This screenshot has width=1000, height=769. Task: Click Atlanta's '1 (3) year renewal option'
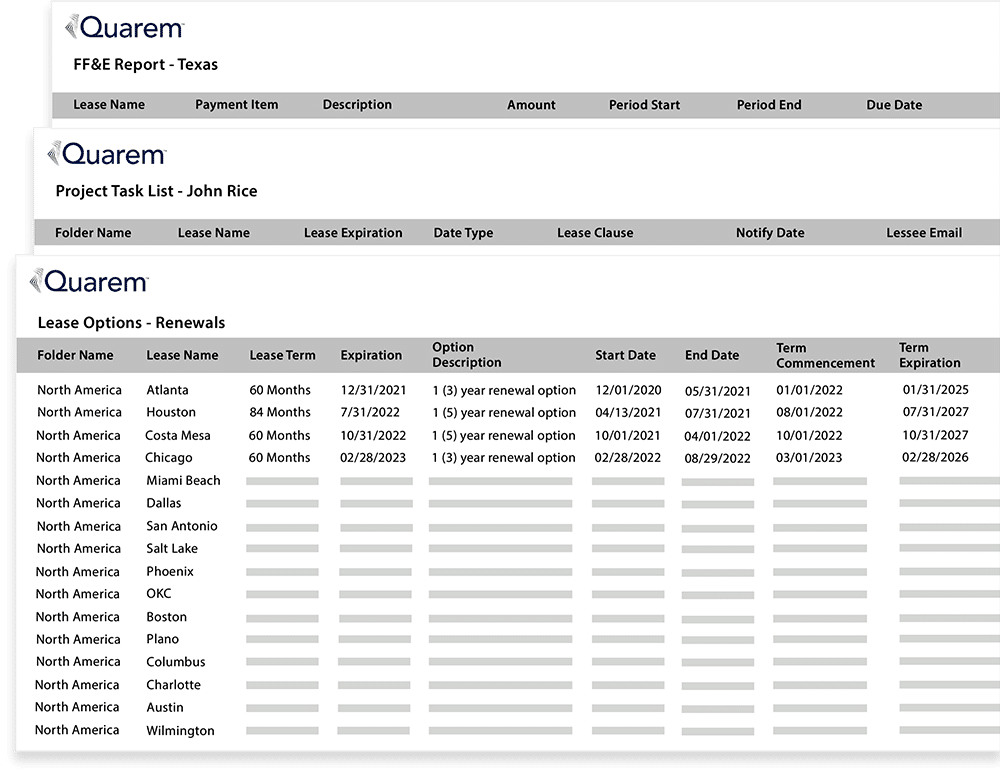[504, 390]
